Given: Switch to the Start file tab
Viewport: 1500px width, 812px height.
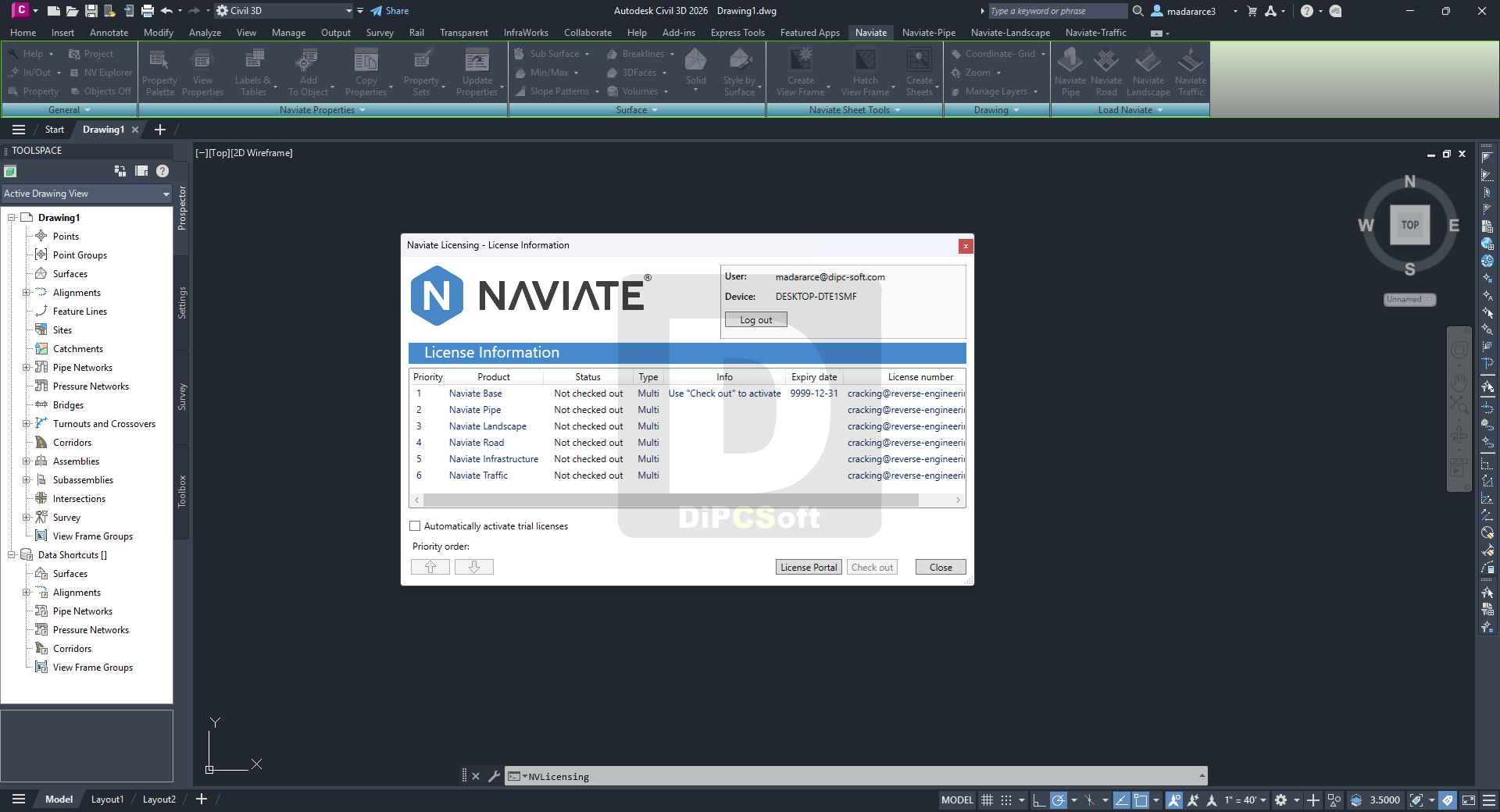Looking at the screenshot, I should 54,130.
